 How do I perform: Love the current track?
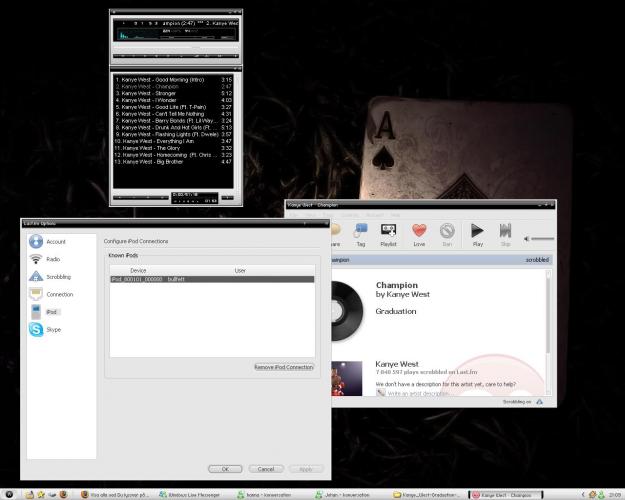tap(420, 234)
